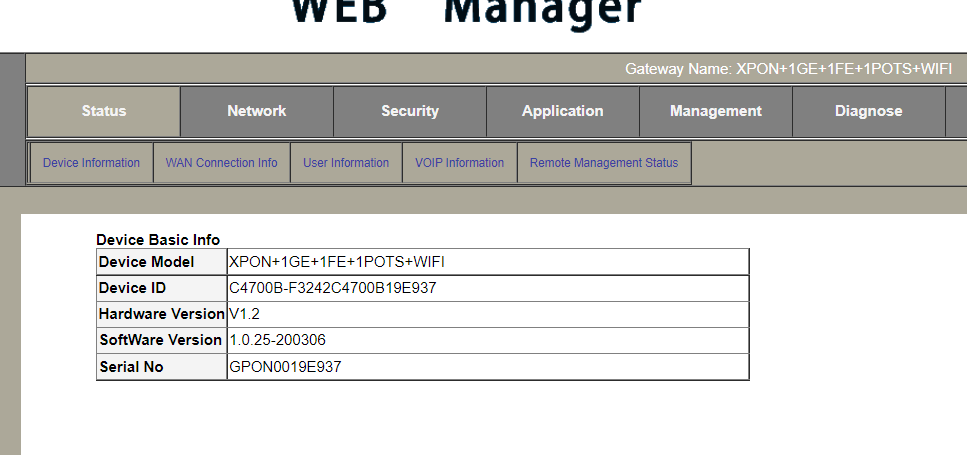Viewport: 967px width, 455px height.
Task: Switch to the Network tab
Action: [257, 111]
